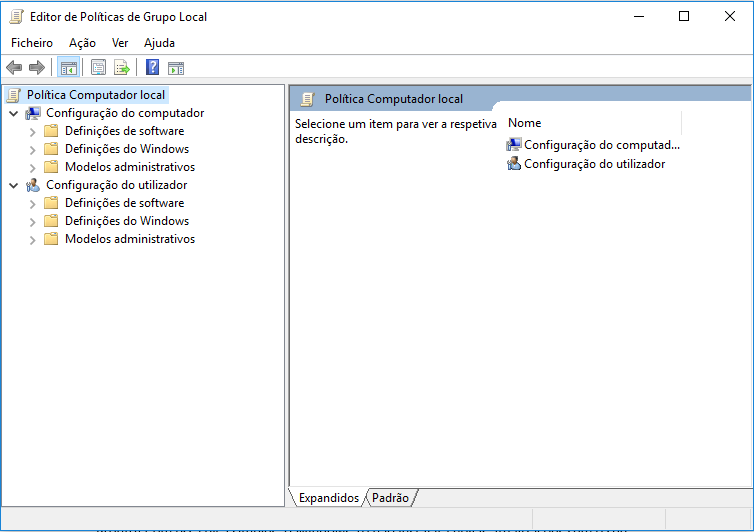
Task: Switch to the Padrão tab
Action: click(390, 497)
